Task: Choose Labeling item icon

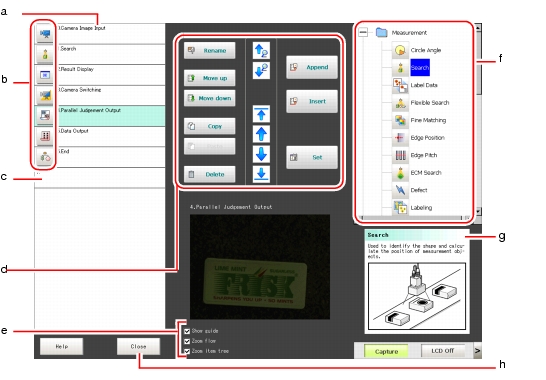Action: 400,208
